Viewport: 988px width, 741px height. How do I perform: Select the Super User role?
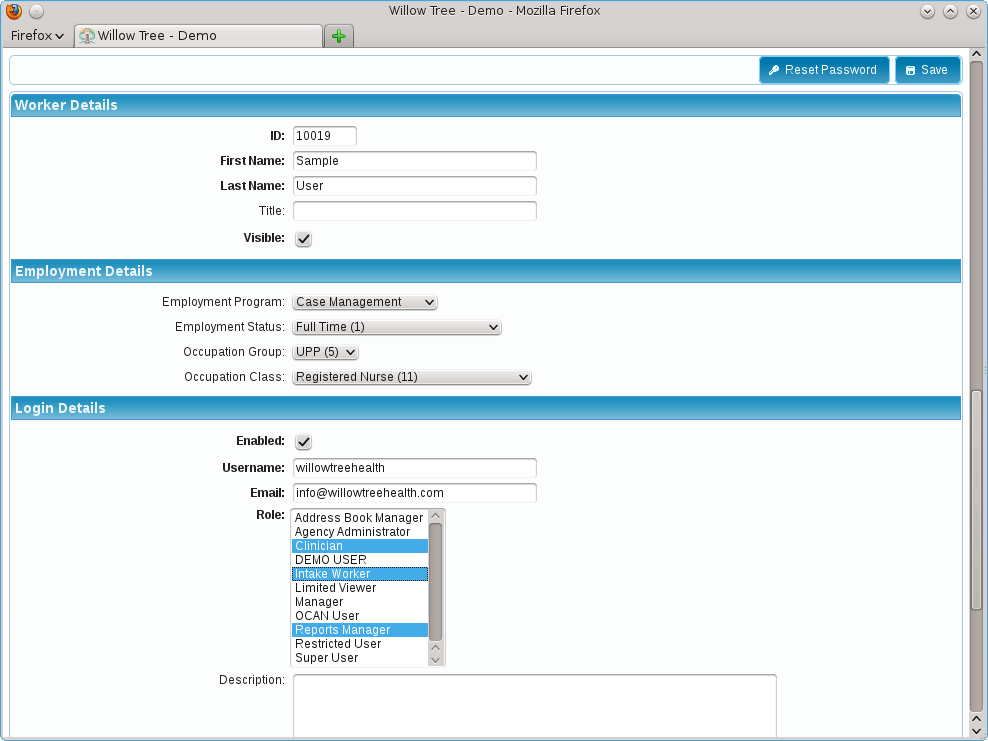(360, 658)
